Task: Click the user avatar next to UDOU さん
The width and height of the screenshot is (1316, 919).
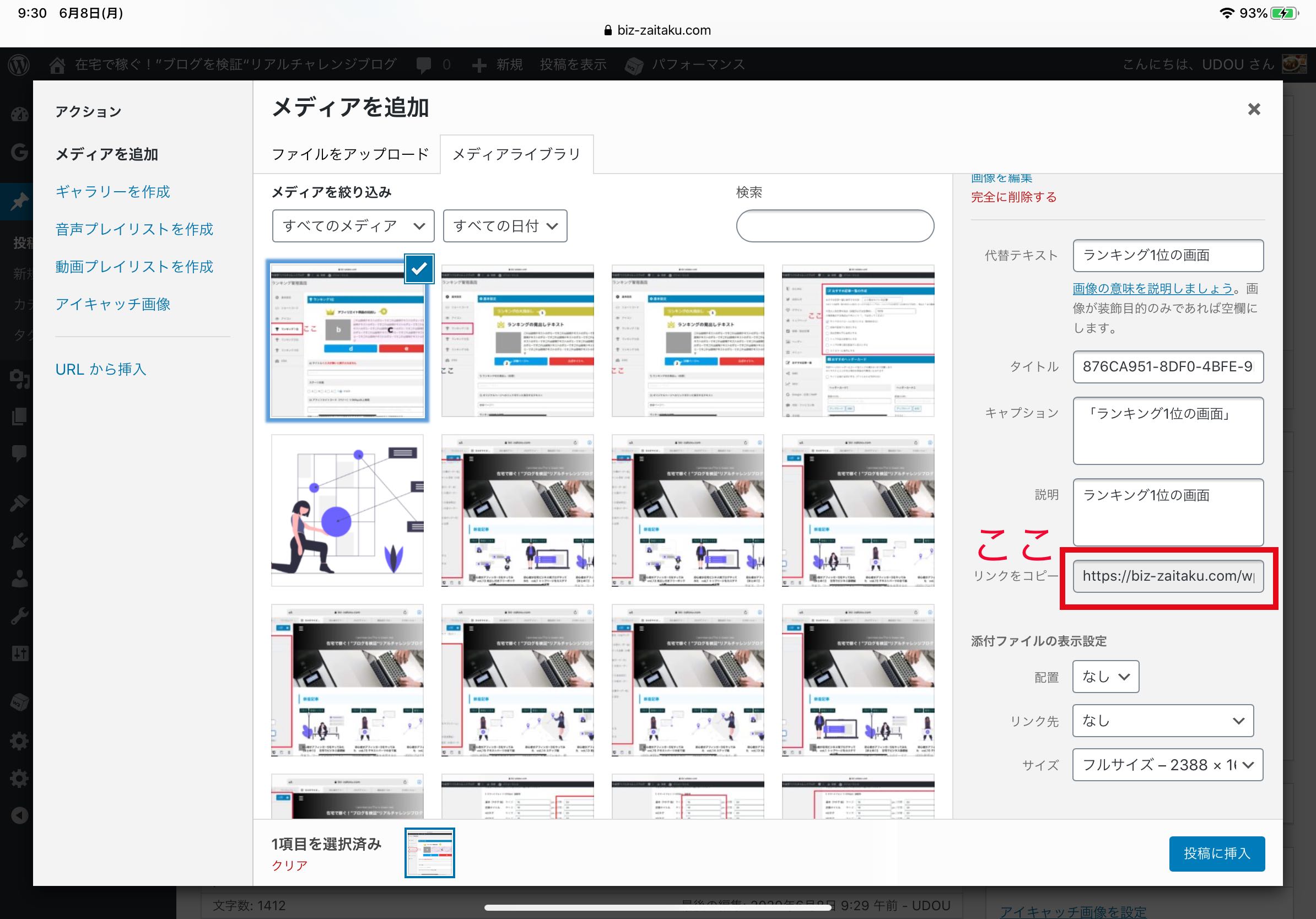Action: (x=1293, y=64)
